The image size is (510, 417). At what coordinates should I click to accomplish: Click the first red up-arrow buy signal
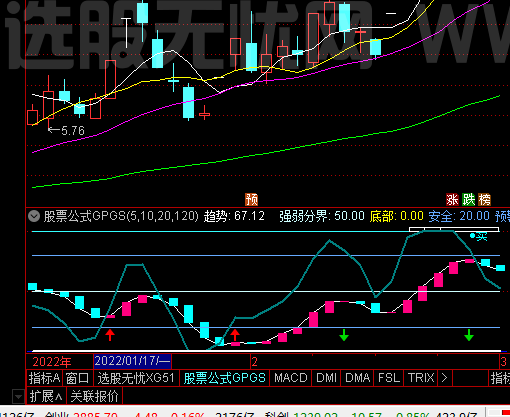[110, 335]
